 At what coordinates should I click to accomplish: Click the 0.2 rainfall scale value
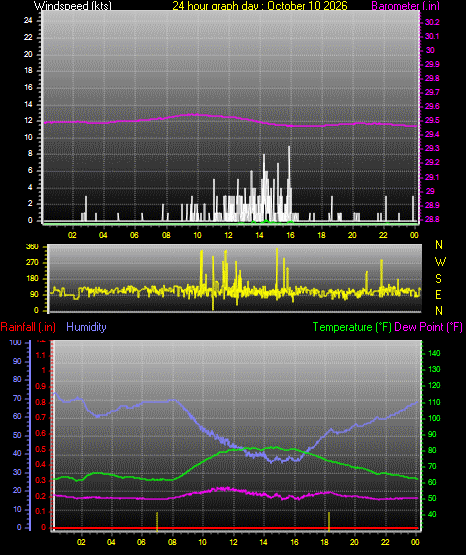point(41,497)
